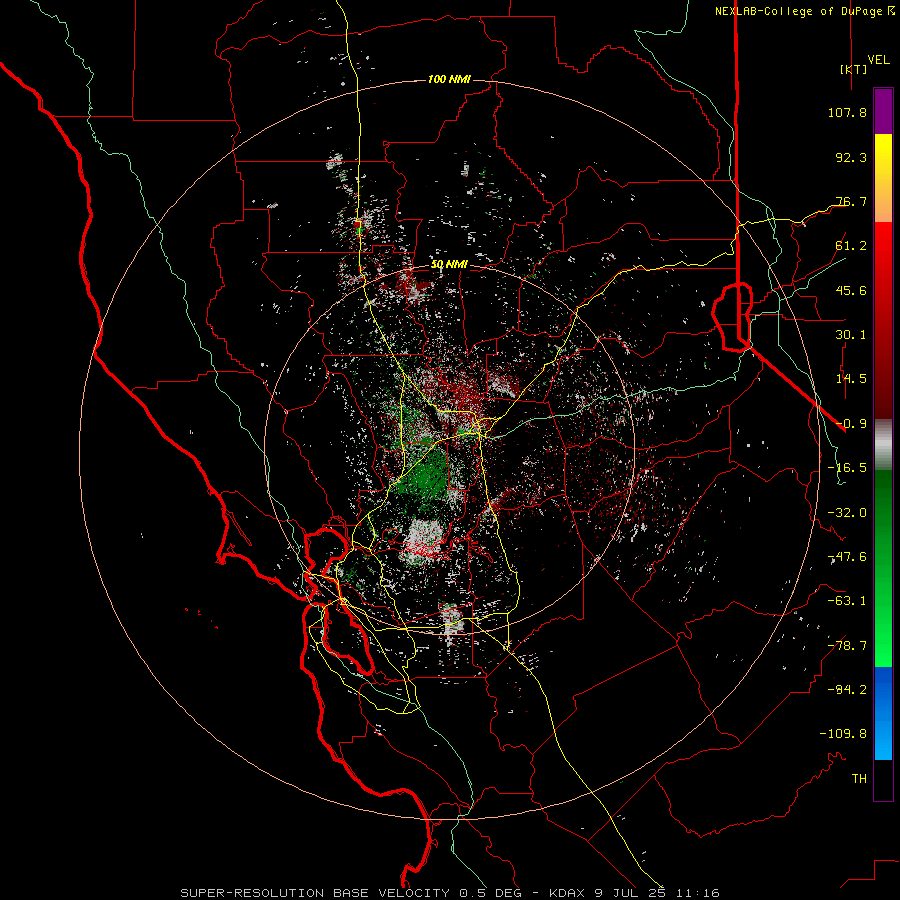The width and height of the screenshot is (900, 900).
Task: Click the 30.1 velocity scale value
Action: click(x=851, y=335)
